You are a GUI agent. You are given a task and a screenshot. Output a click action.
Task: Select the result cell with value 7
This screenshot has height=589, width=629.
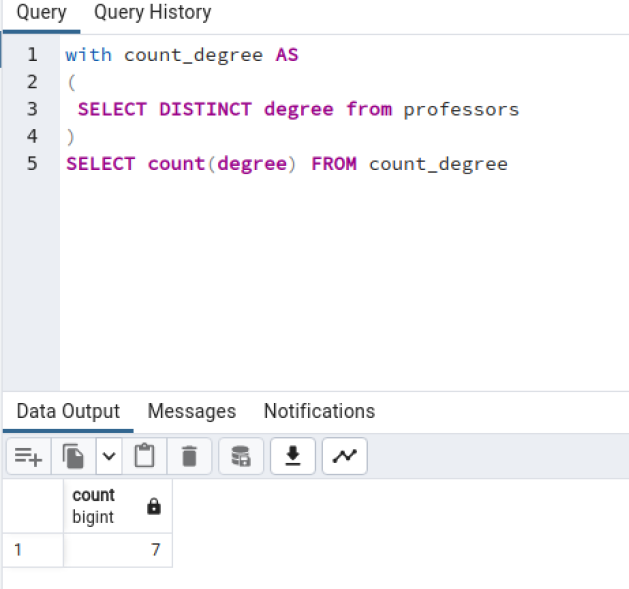coord(118,550)
